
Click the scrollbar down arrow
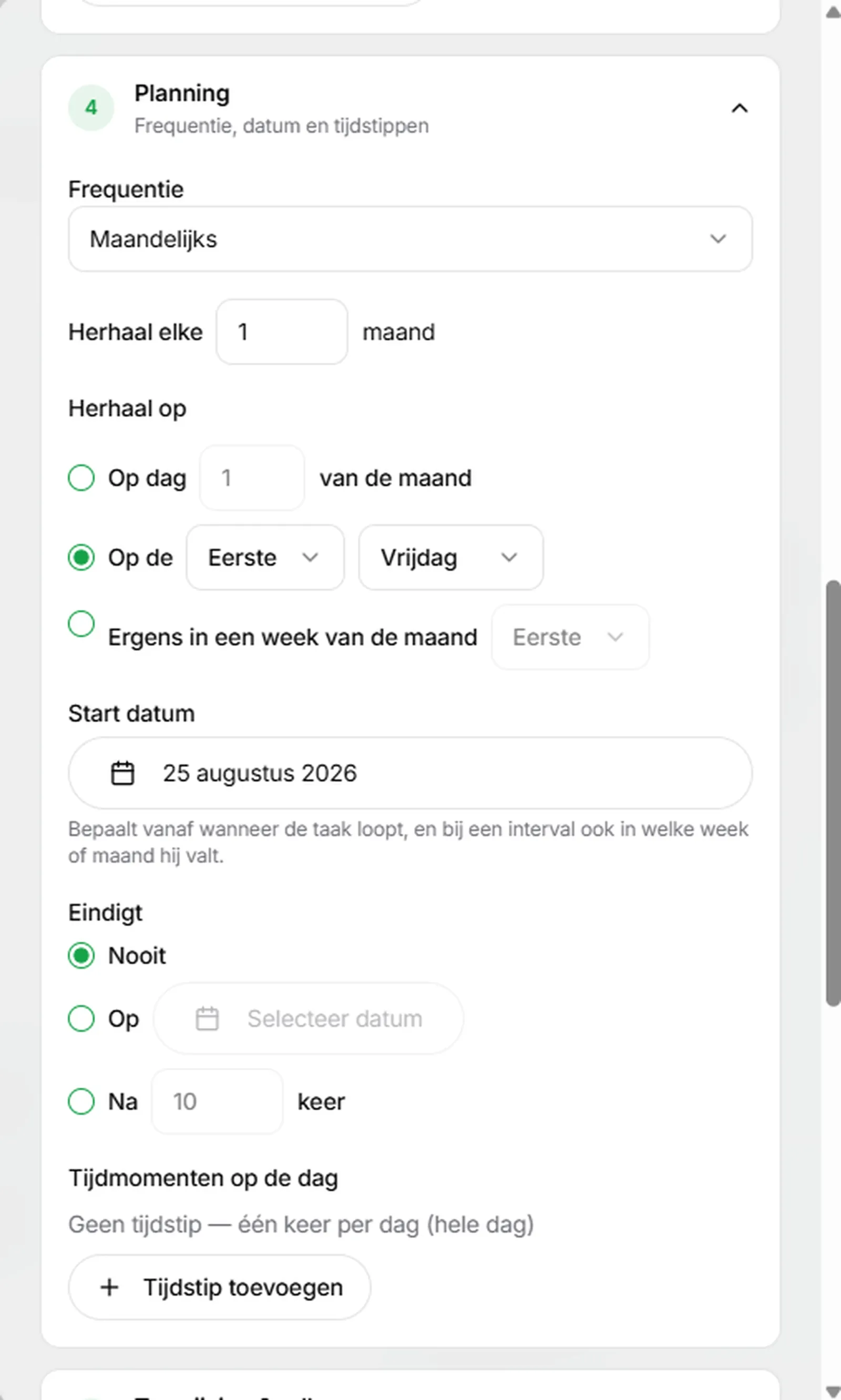[833, 1392]
